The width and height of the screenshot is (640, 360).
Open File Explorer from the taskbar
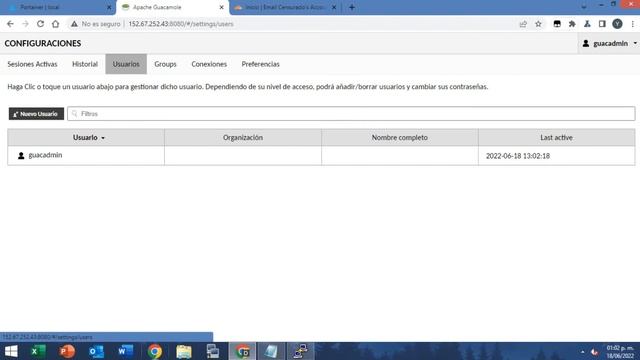pos(184,351)
